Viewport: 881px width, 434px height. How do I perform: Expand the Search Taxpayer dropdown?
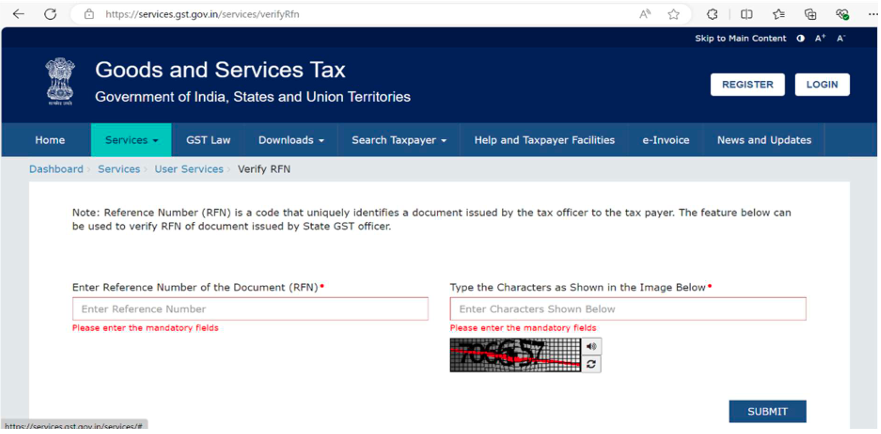tap(399, 140)
